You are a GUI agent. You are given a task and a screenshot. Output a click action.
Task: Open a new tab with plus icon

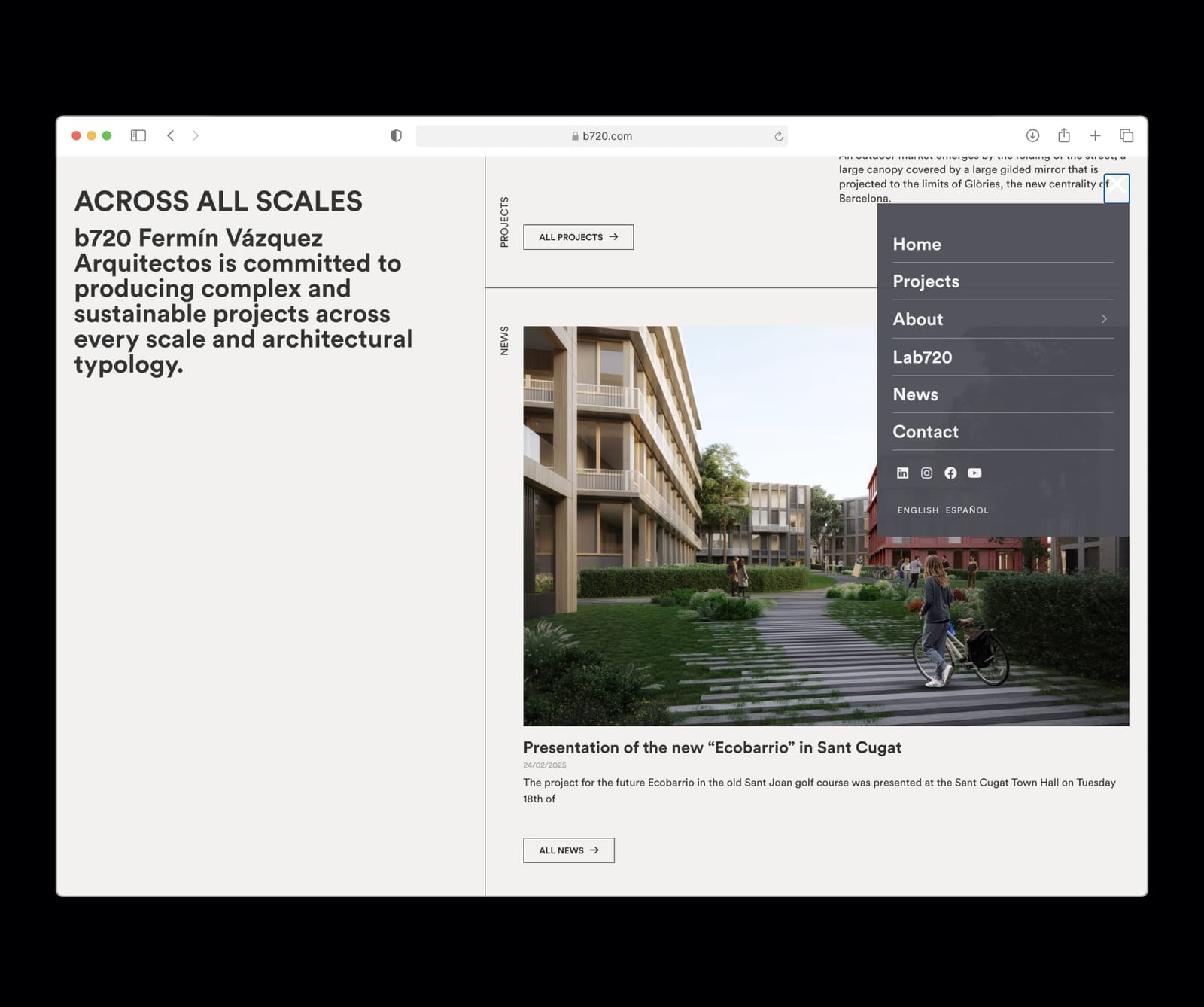tap(1096, 135)
